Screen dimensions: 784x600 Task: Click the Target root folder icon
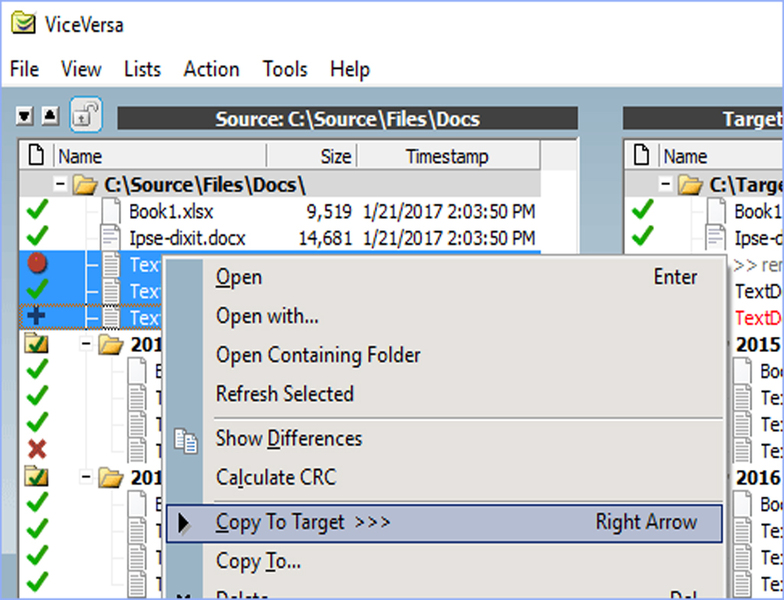(x=690, y=185)
